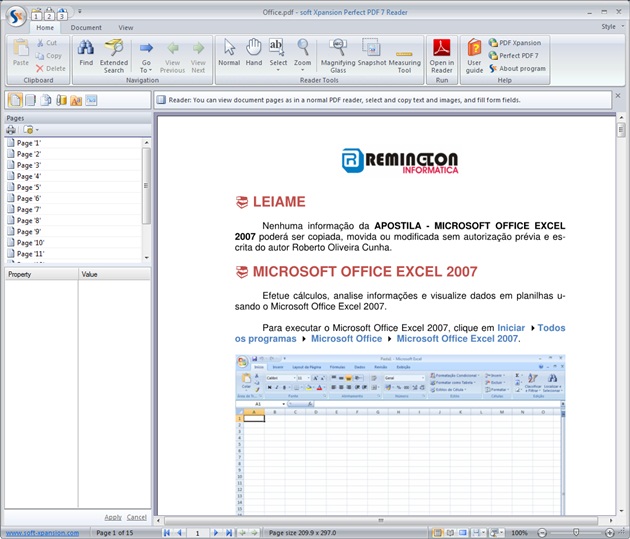Close the Reader info bar
The height and width of the screenshot is (539, 630).
coord(618,96)
